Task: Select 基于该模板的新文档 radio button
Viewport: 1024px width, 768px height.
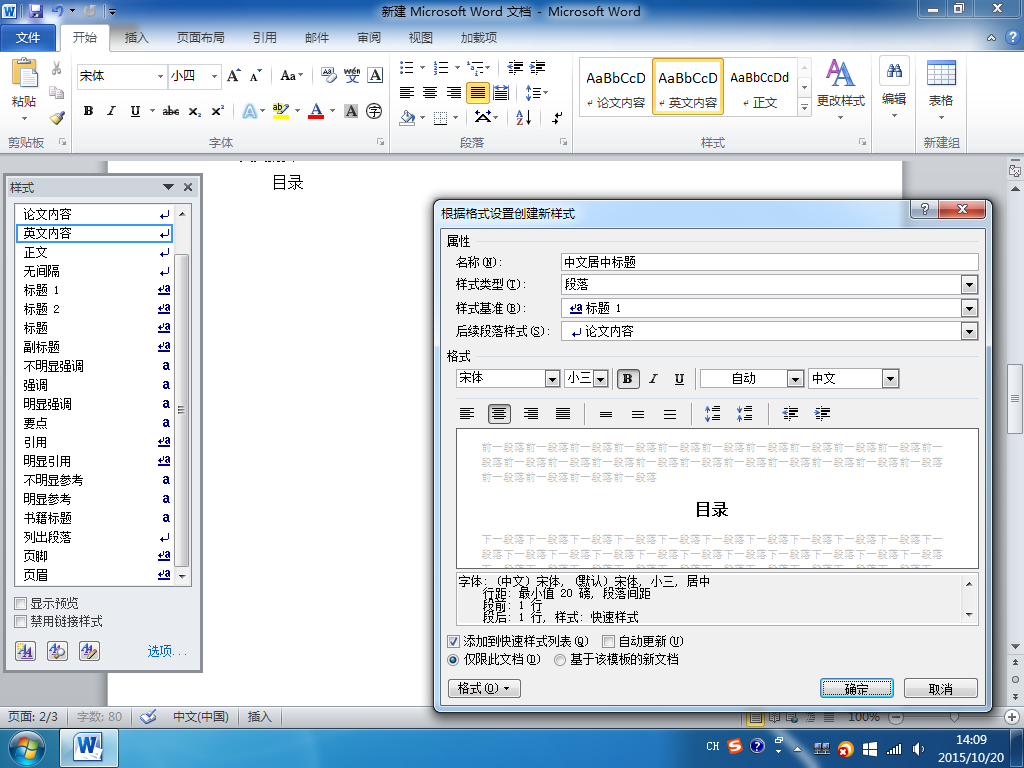Action: point(560,660)
